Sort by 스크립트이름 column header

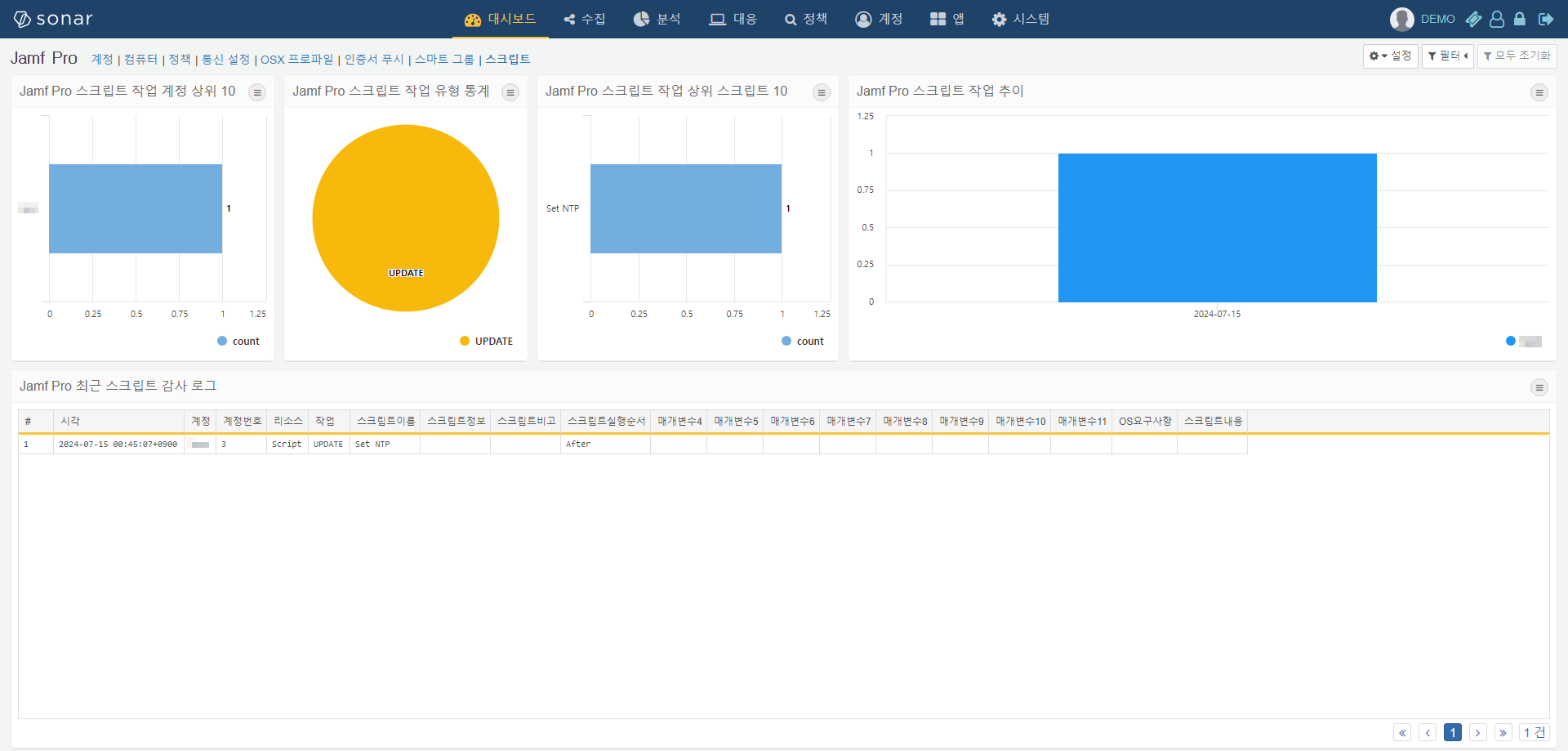point(386,422)
